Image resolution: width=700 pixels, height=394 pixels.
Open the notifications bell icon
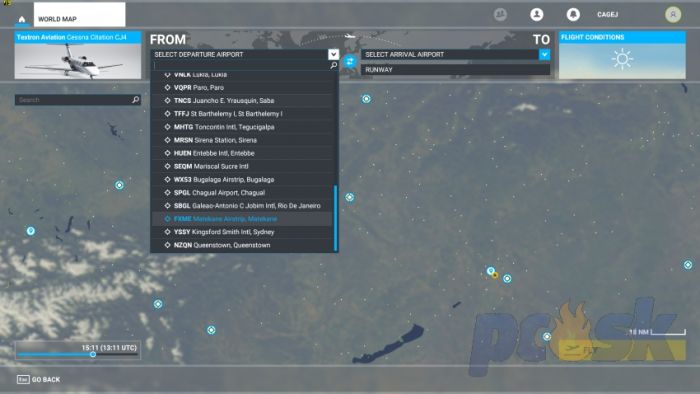[573, 15]
